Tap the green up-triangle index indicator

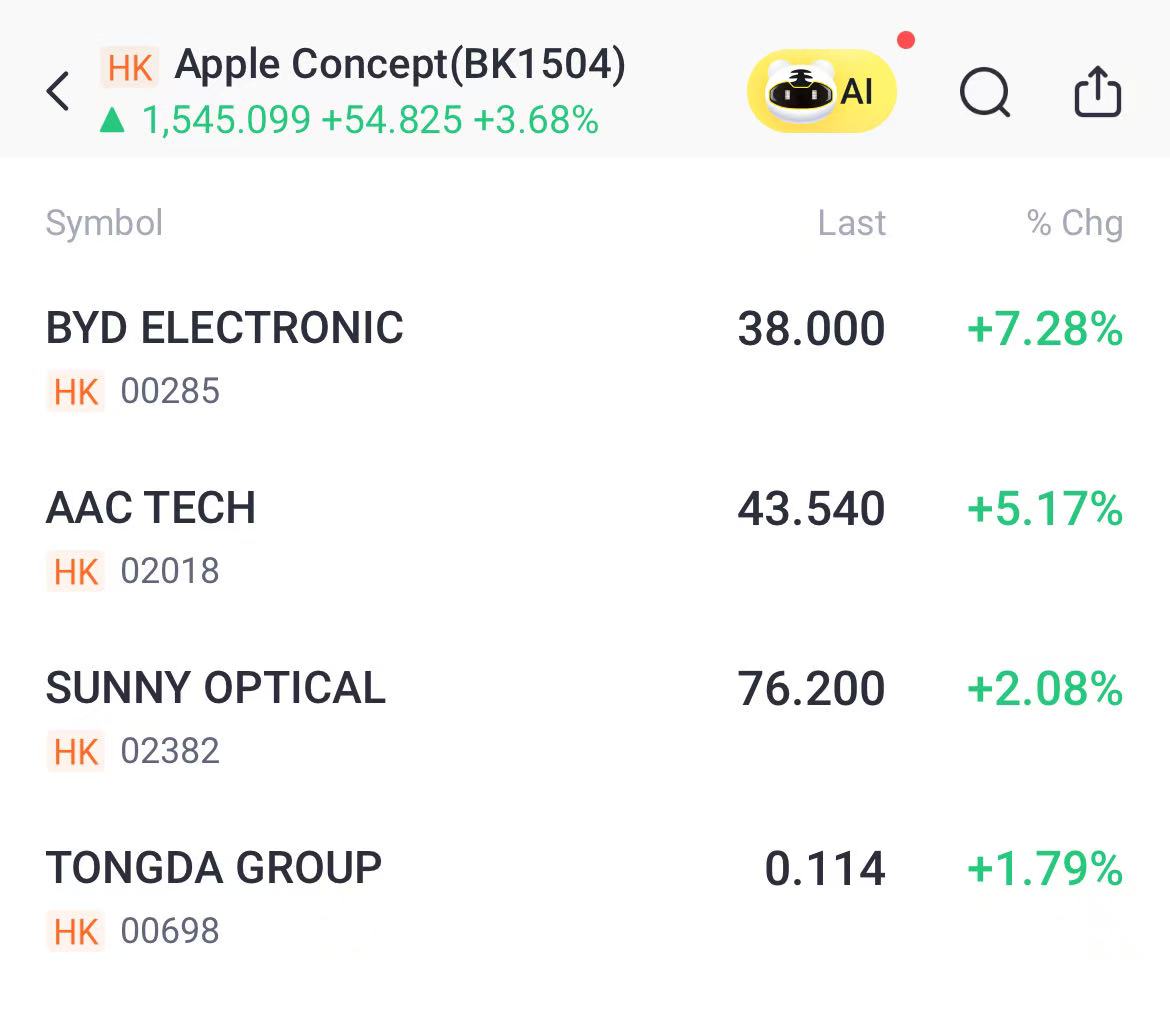tap(113, 121)
